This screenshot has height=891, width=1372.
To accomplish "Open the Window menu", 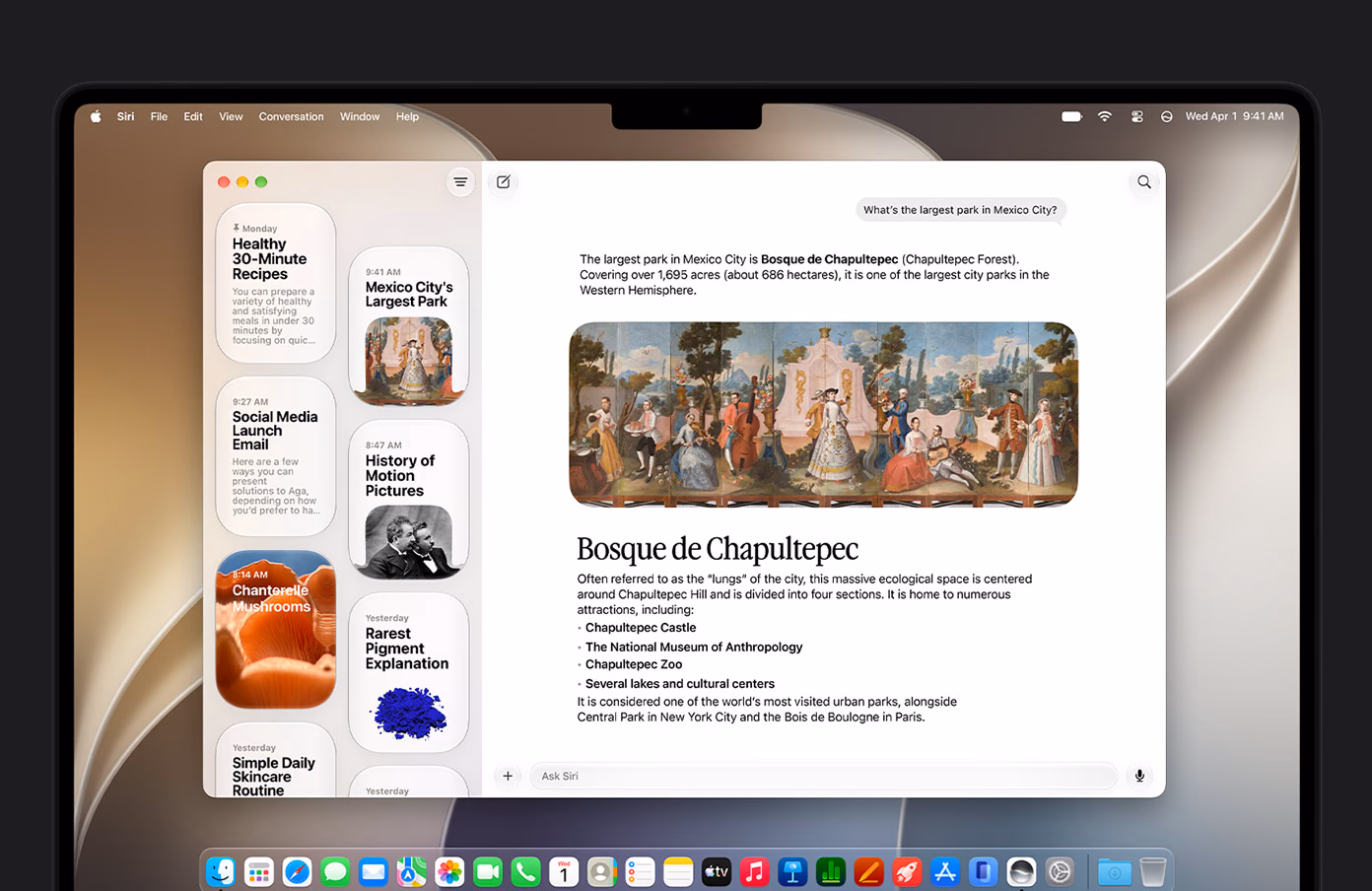I will pos(360,116).
